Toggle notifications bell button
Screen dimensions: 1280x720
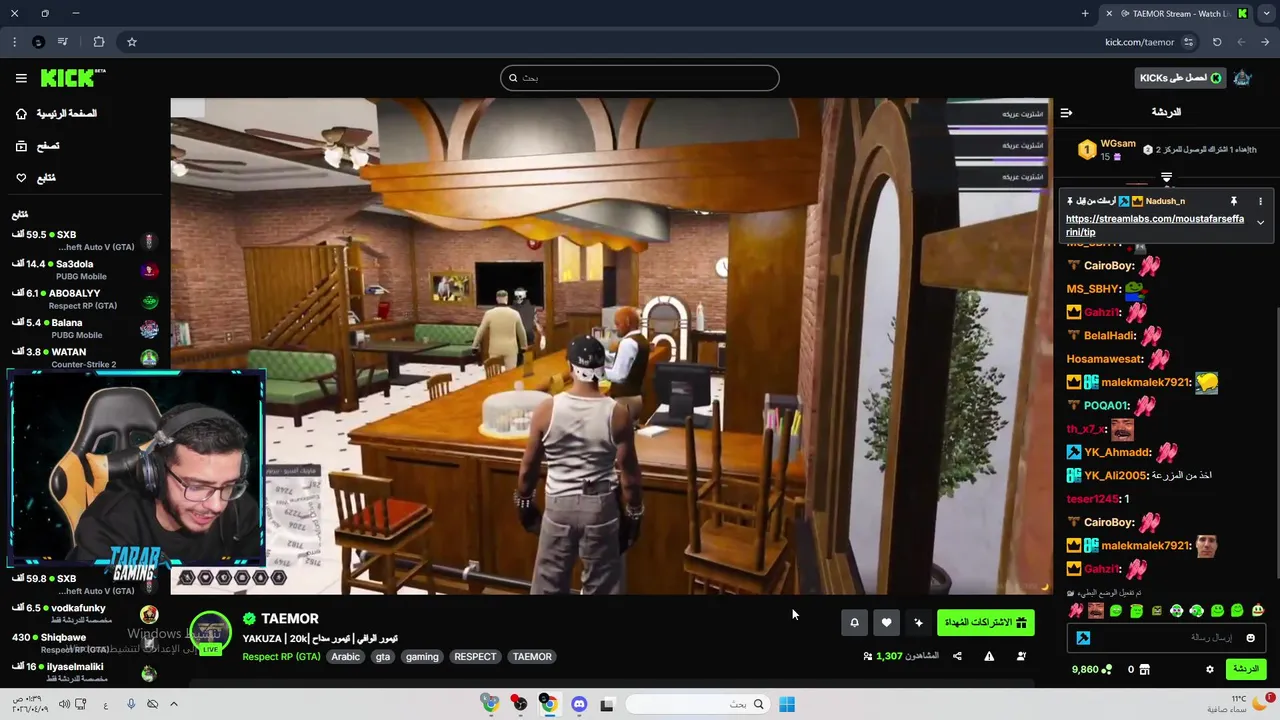tap(854, 623)
